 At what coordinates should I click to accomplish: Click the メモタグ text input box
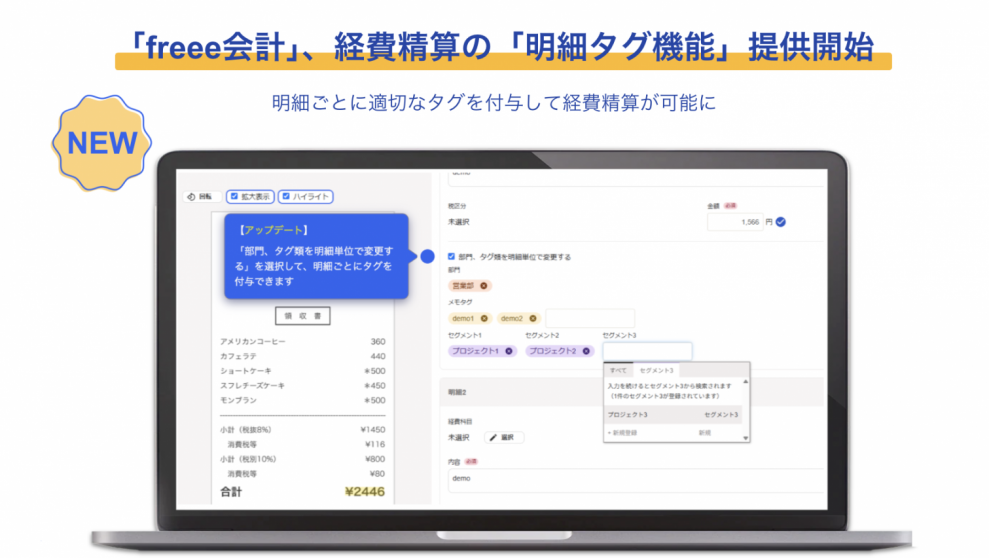[x=589, y=318]
